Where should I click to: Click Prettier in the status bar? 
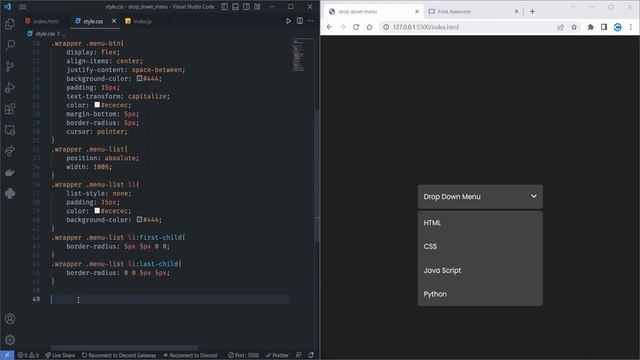point(277,355)
